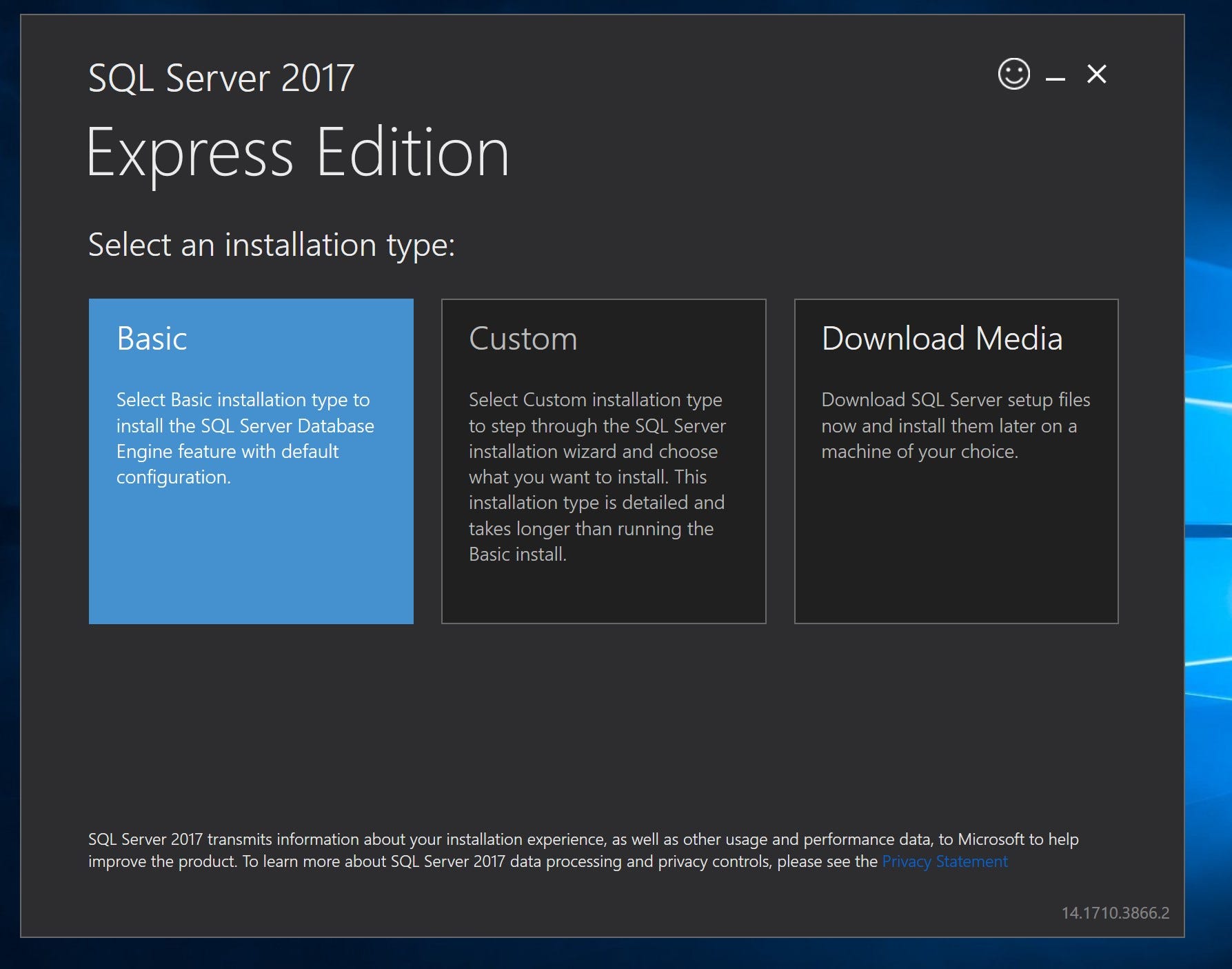Click the 'Select an installation type' text

[x=272, y=243]
